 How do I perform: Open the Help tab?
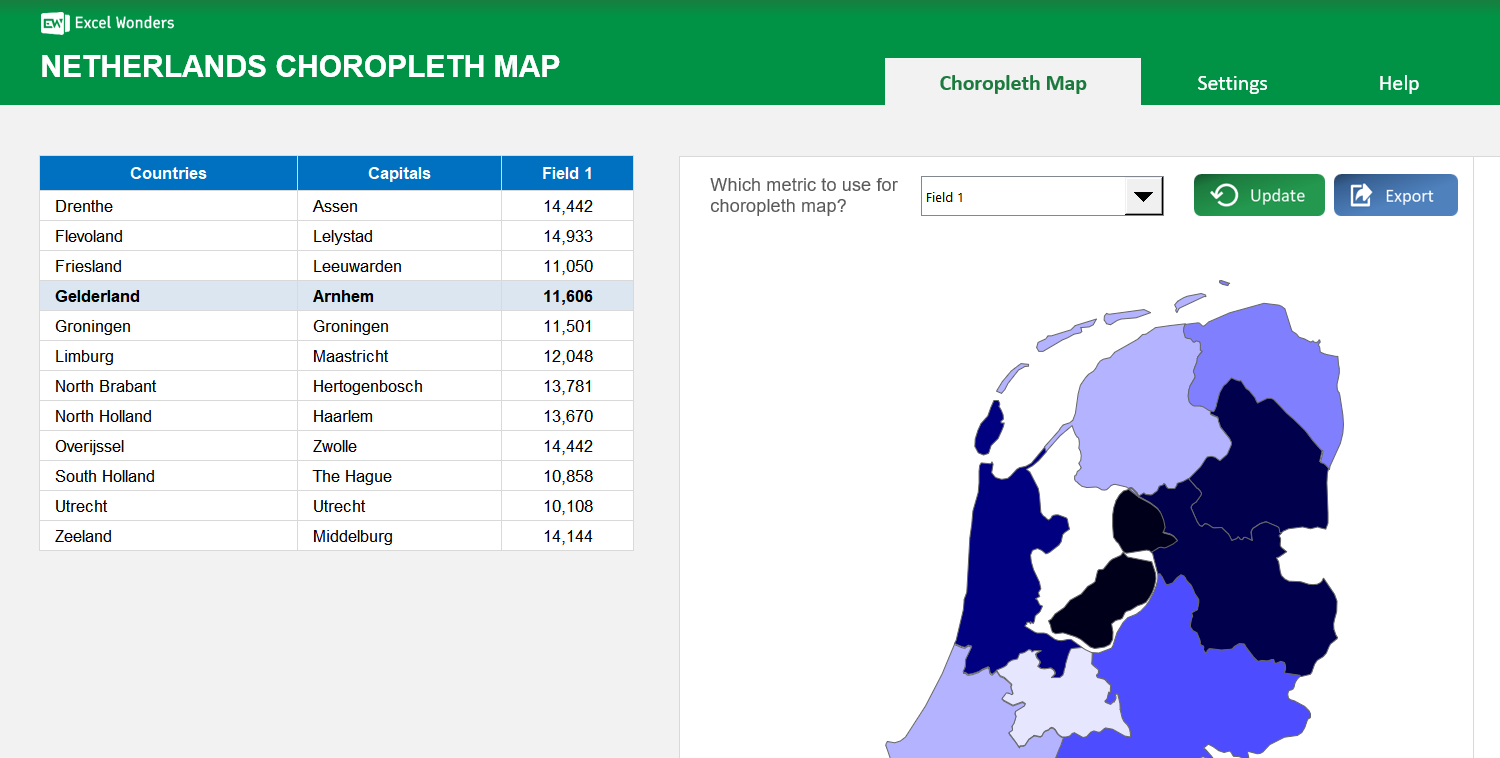click(x=1398, y=83)
